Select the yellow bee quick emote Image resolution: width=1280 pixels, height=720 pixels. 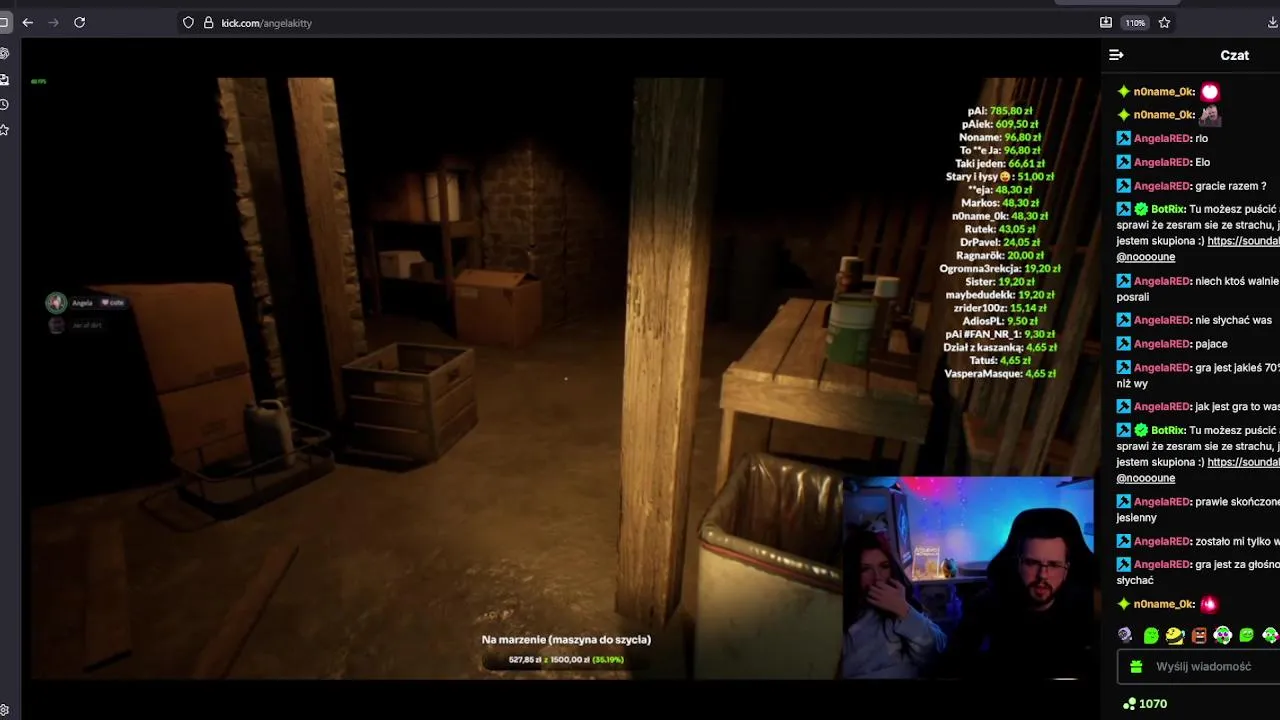[1175, 635]
